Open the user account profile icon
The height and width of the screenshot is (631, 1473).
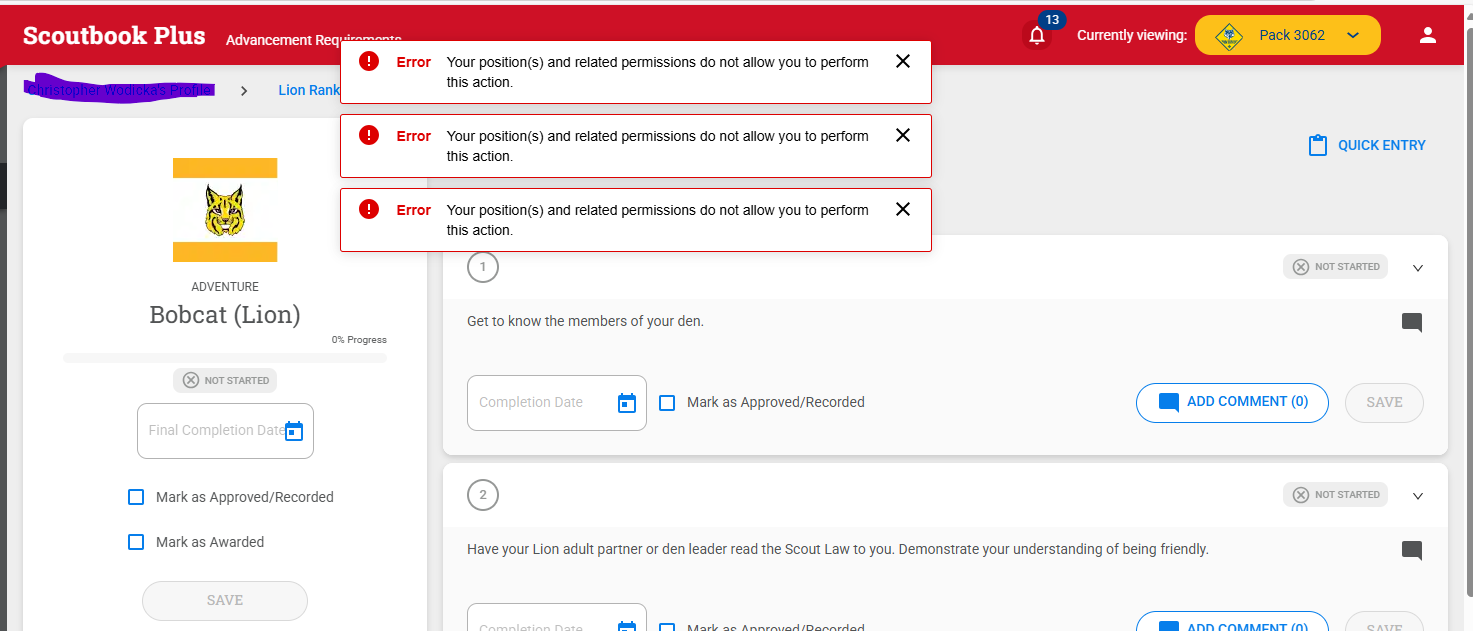(x=1427, y=36)
